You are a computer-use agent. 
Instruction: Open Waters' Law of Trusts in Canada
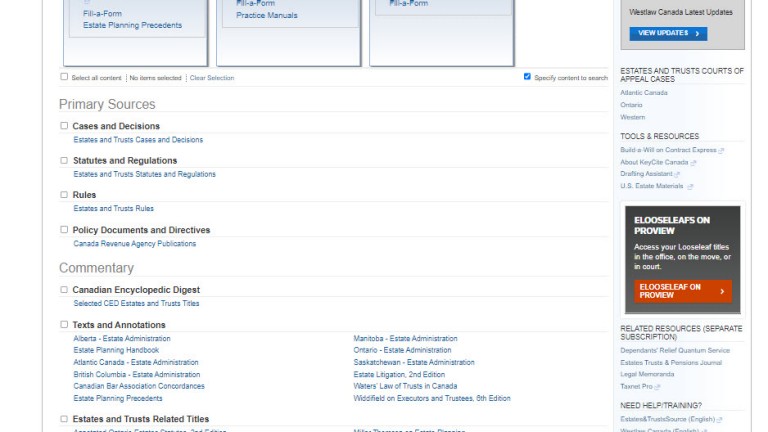405,386
